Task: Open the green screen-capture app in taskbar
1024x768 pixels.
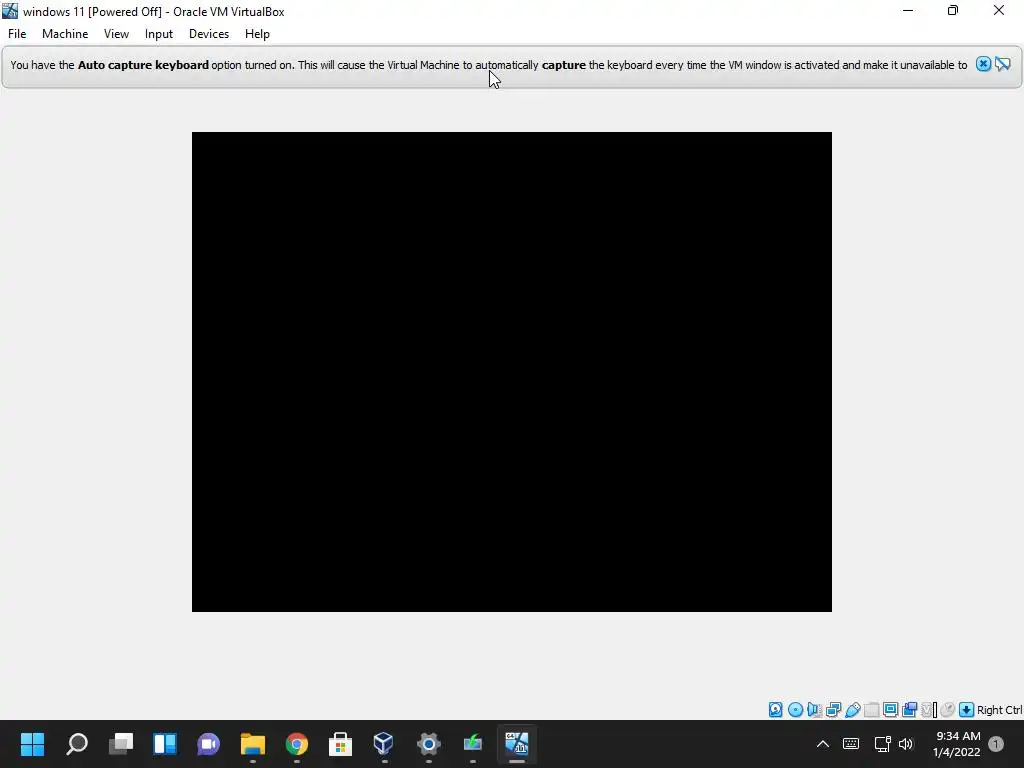Action: 472,744
